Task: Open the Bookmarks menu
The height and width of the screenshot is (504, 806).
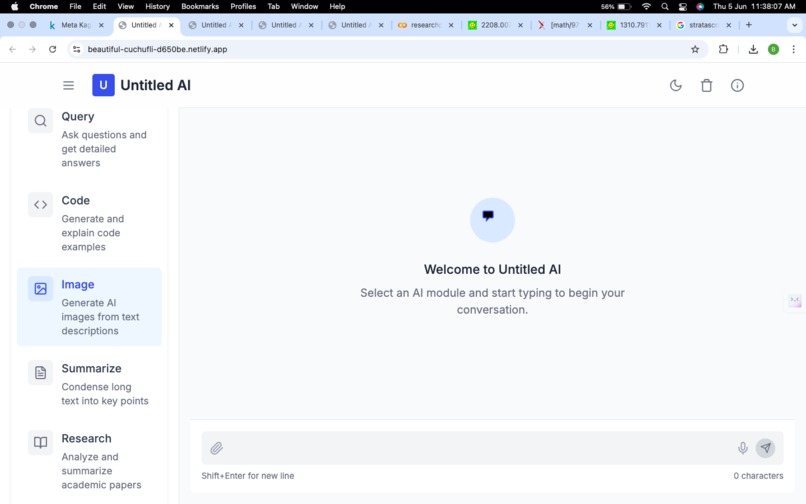Action: coord(200,6)
